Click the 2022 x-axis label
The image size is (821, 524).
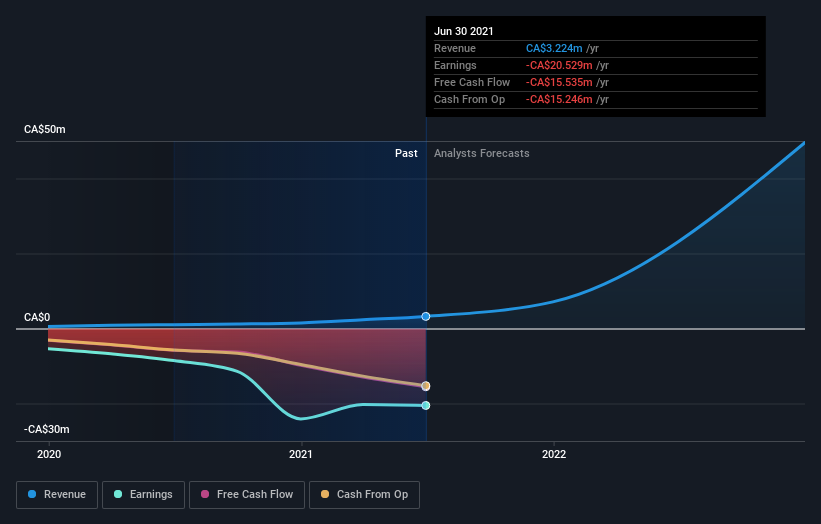tap(554, 454)
